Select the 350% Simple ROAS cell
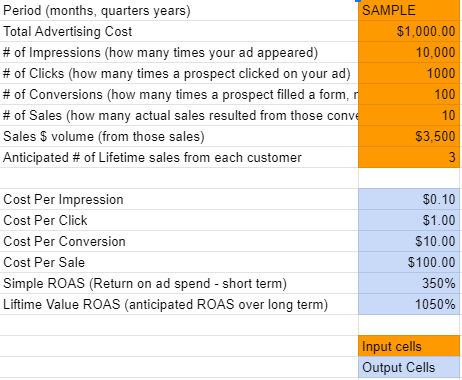This screenshot has width=462, height=380. pos(409,283)
